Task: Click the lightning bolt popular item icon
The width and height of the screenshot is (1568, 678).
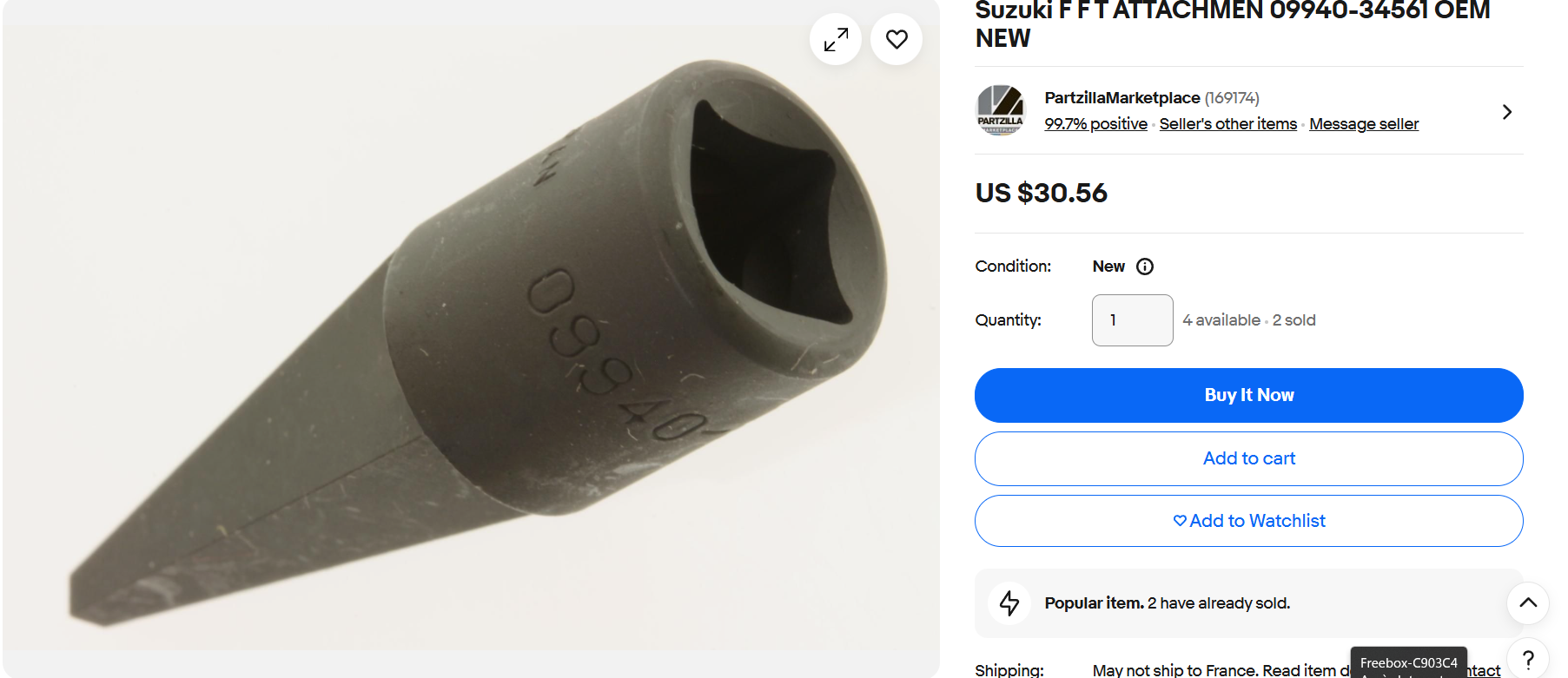Action: click(1009, 602)
